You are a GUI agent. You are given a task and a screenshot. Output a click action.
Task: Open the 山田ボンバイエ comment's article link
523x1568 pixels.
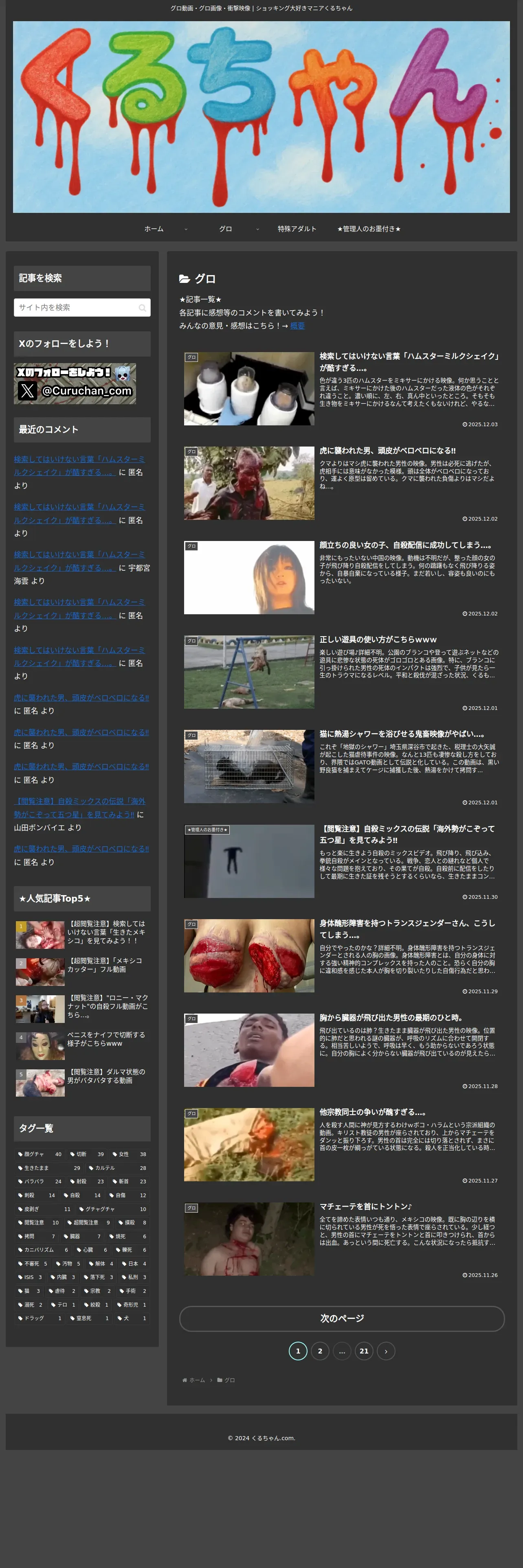pyautogui.click(x=80, y=808)
